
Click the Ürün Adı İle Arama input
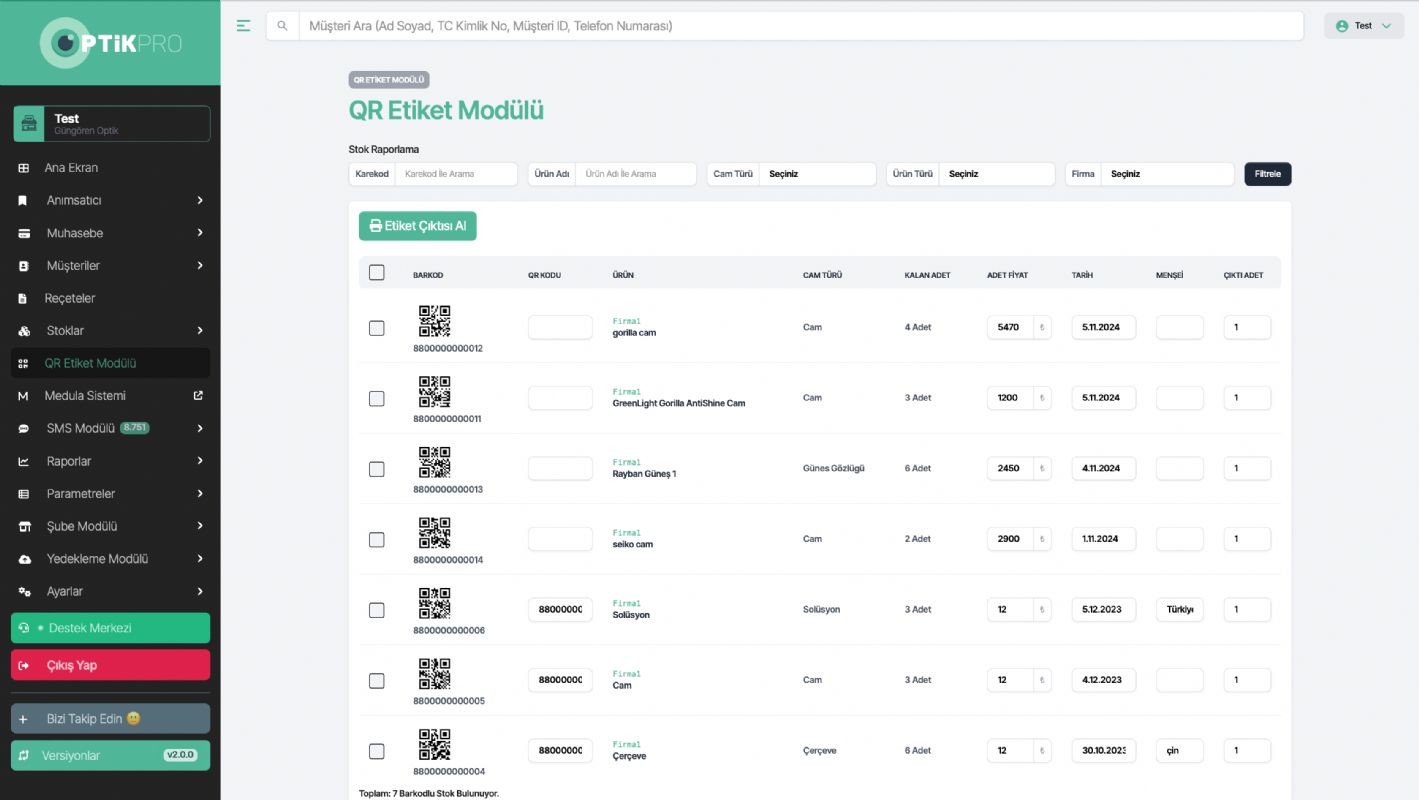[636, 174]
